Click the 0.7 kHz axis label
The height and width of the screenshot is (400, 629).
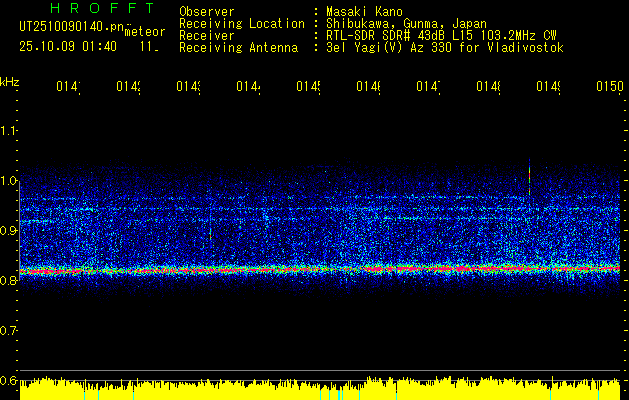pyautogui.click(x=9, y=330)
